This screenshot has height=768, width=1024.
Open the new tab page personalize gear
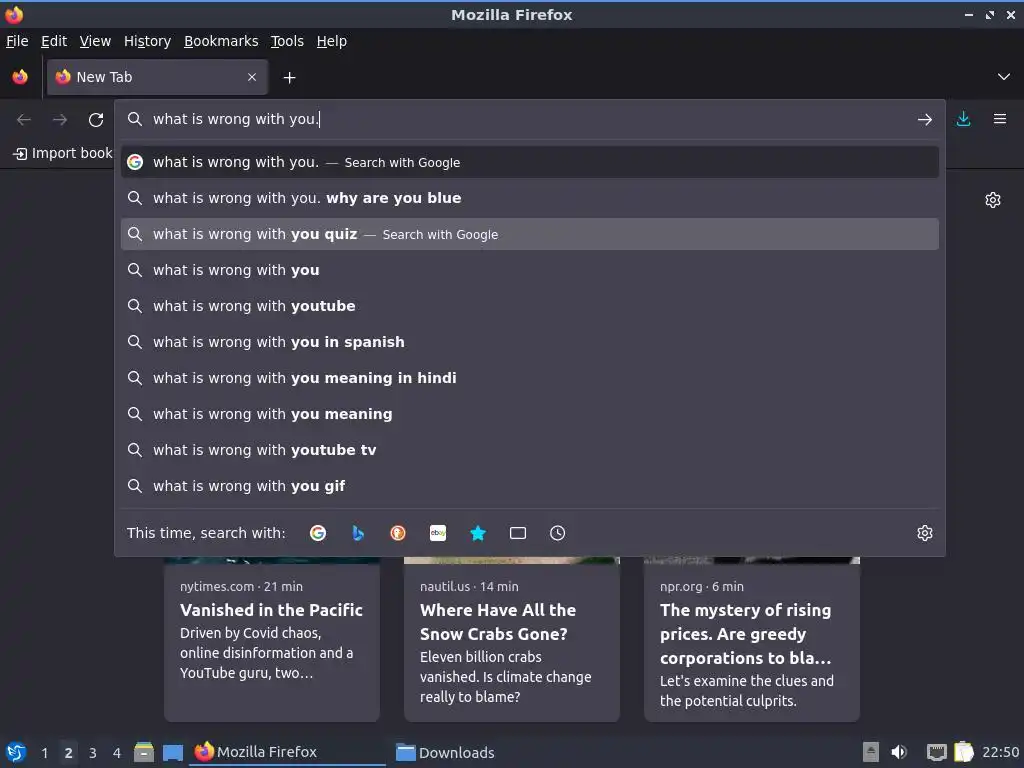click(993, 200)
